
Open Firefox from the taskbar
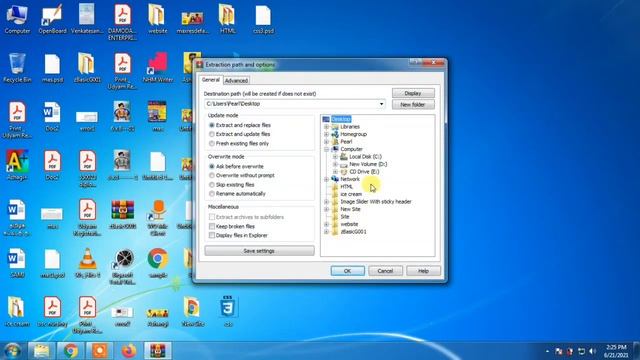coord(129,351)
